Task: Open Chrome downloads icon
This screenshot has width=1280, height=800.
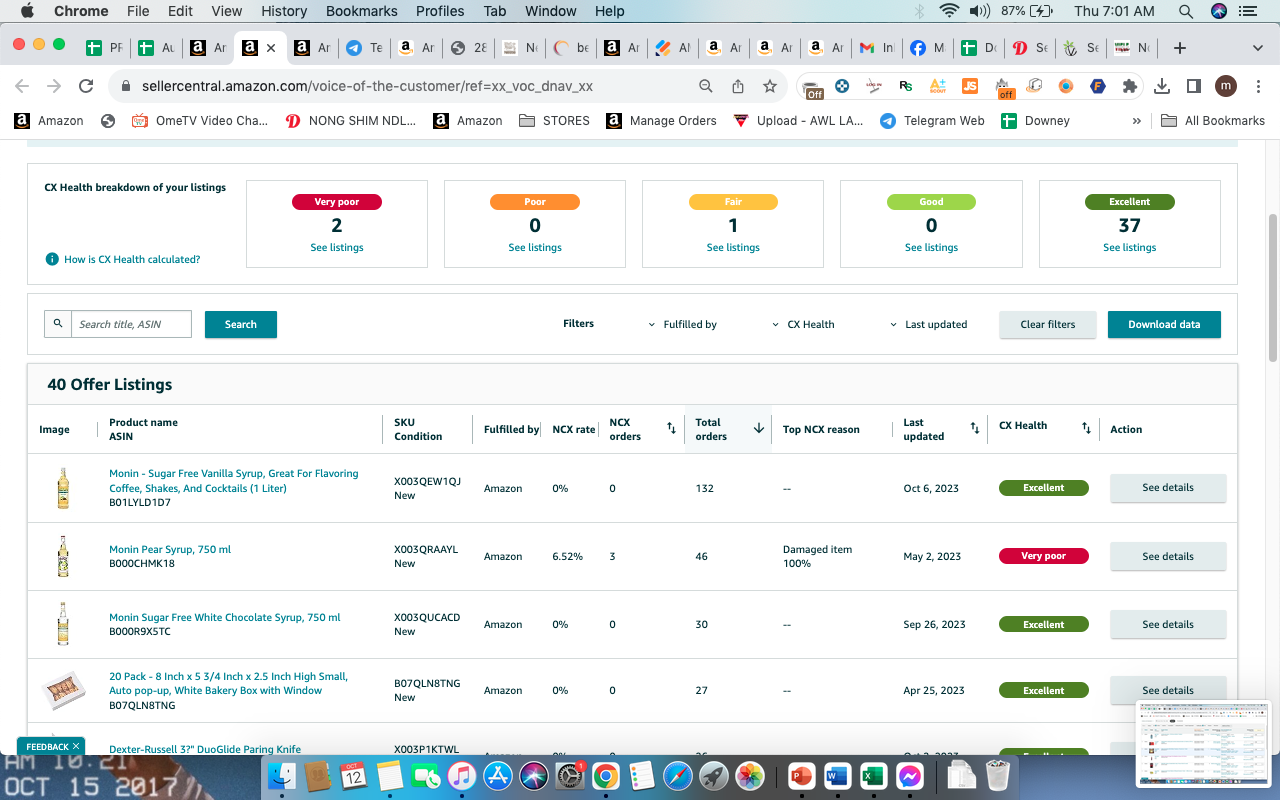Action: click(1162, 86)
